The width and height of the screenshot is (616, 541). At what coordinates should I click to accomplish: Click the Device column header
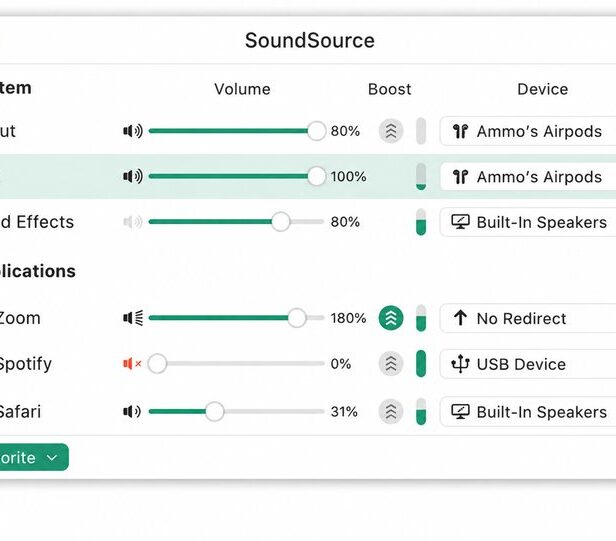[x=543, y=89]
